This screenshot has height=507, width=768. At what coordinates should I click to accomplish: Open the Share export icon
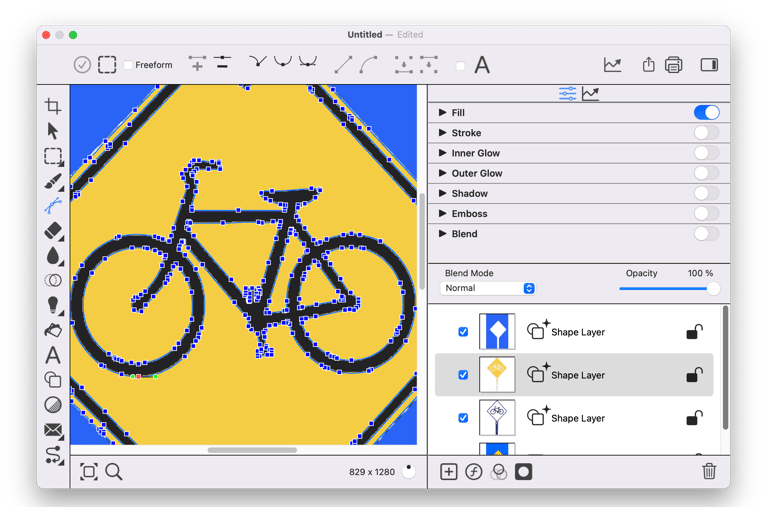[648, 64]
